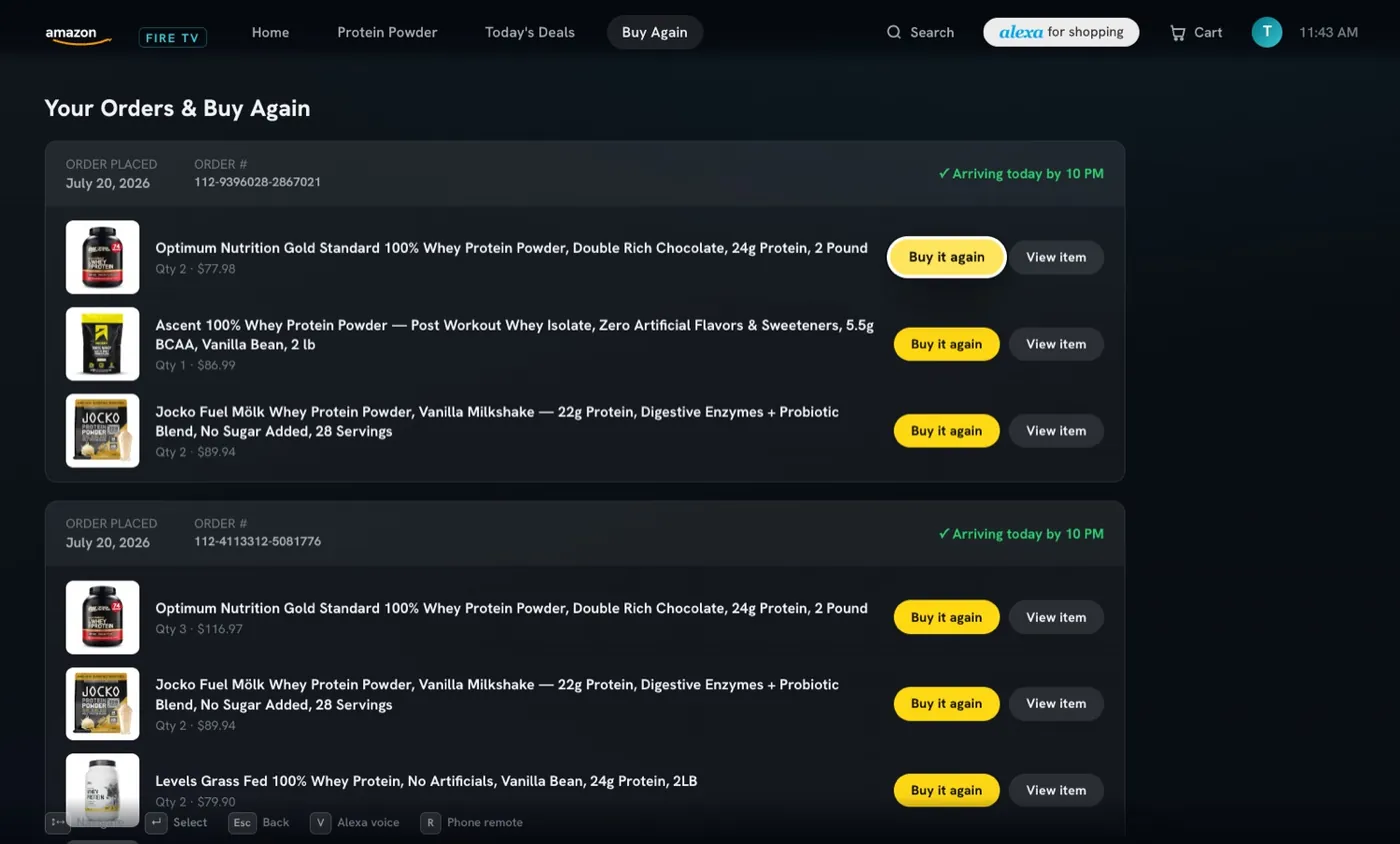Open the profile avatar labeled T
This screenshot has height=844, width=1400.
(x=1267, y=32)
